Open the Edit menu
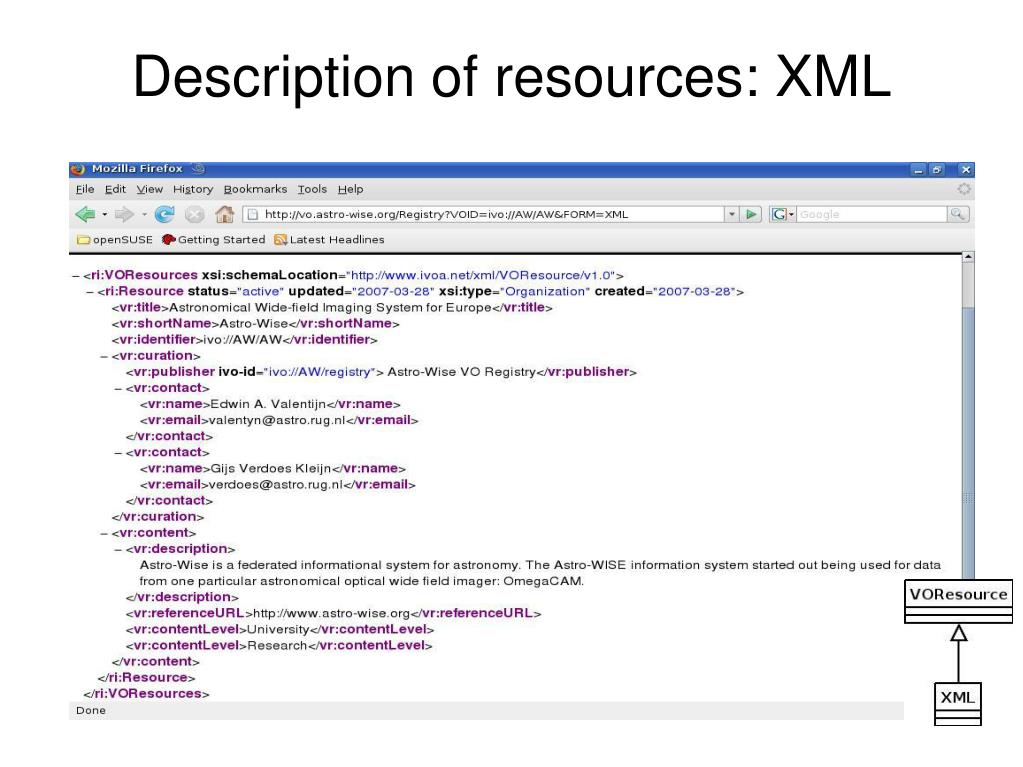Image resolution: width=1023 pixels, height=767 pixels. [115, 189]
